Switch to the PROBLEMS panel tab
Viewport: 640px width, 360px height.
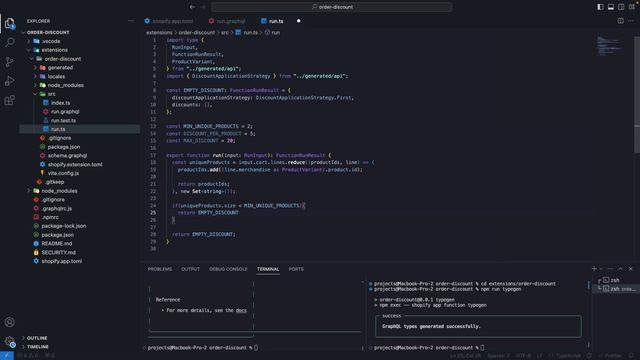tap(160, 269)
